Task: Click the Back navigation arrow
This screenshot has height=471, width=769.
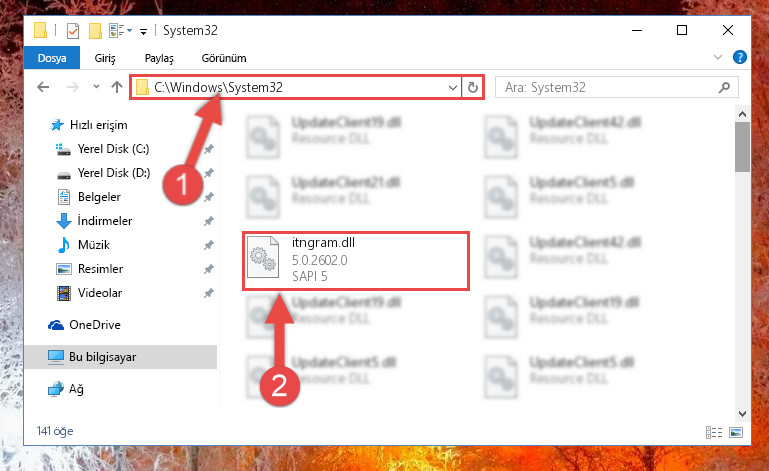Action: [x=43, y=87]
